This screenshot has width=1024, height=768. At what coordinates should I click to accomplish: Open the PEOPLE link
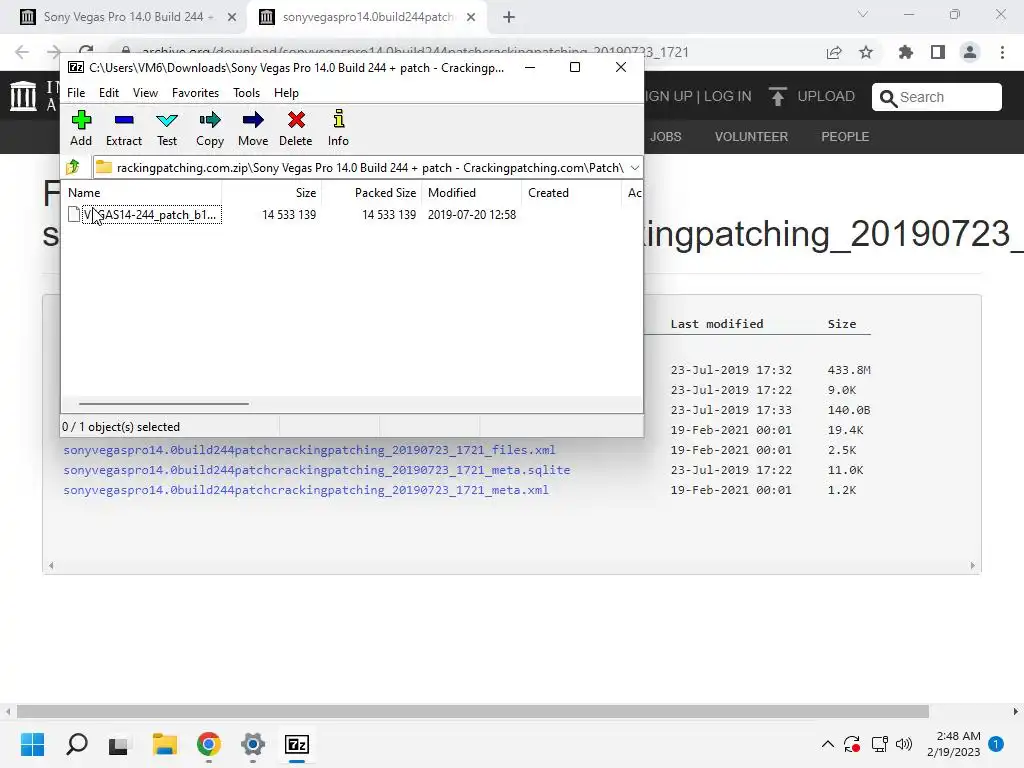point(845,136)
